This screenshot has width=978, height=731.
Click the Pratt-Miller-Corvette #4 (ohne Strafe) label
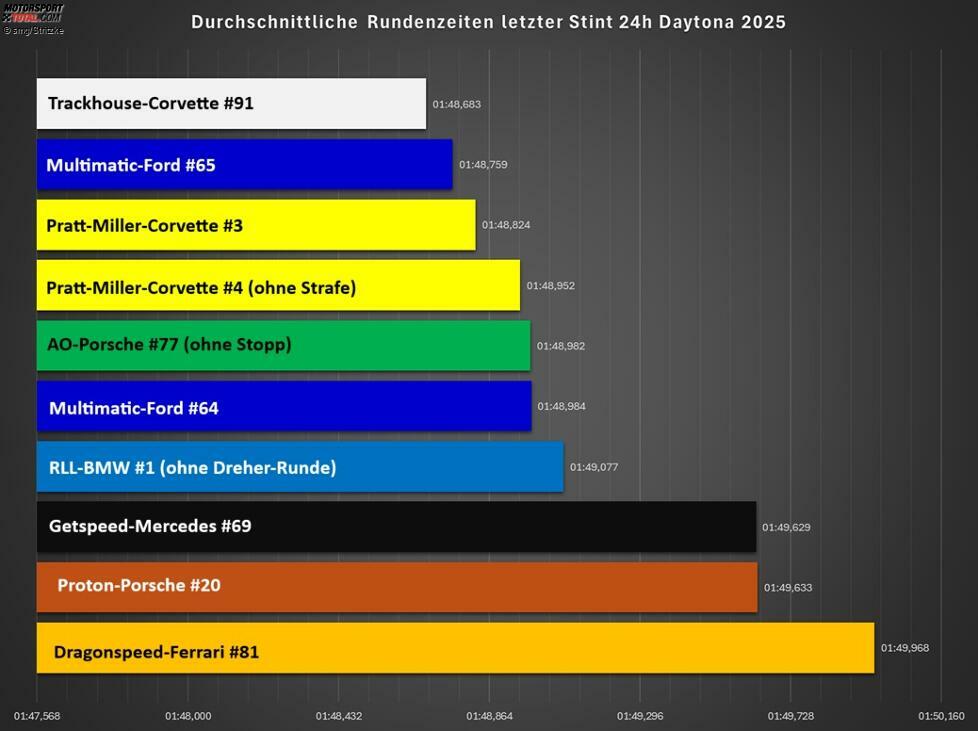(x=201, y=288)
